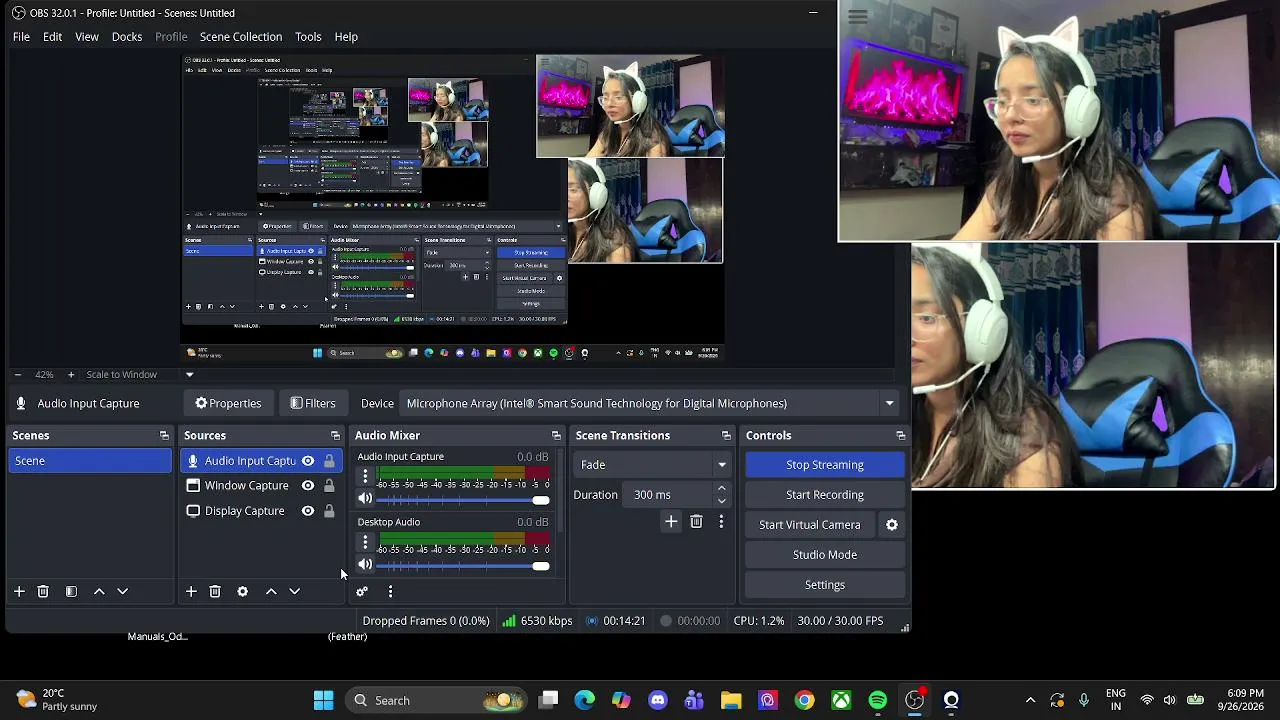Screen dimensions: 1280x720
Task: Expand the Fade transition dropdown
Action: 651,465
